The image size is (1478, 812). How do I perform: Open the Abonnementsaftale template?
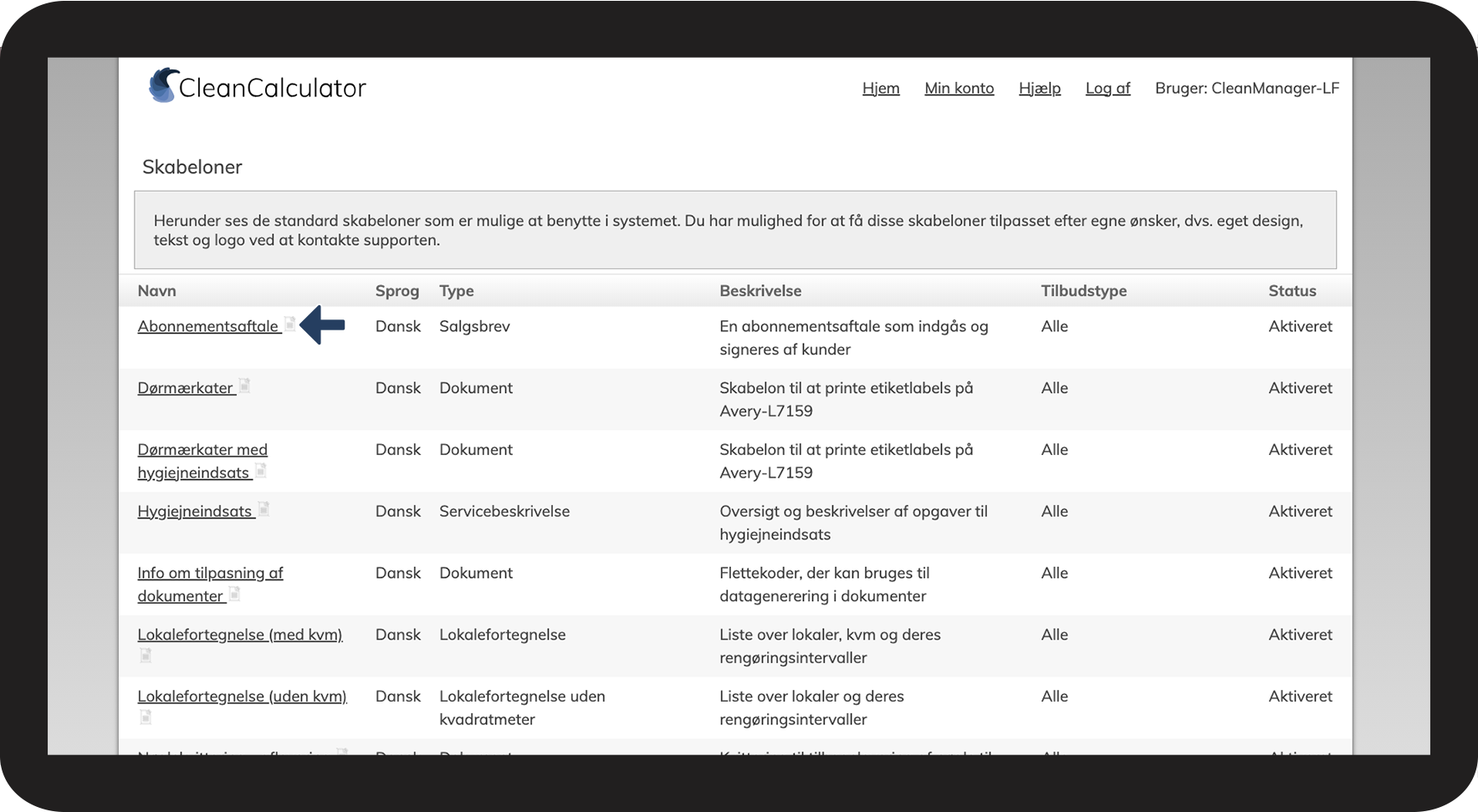pos(207,326)
